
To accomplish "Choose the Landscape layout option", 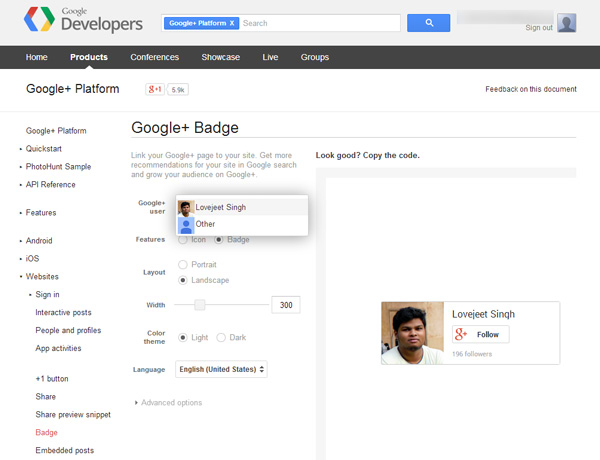I will click(183, 280).
